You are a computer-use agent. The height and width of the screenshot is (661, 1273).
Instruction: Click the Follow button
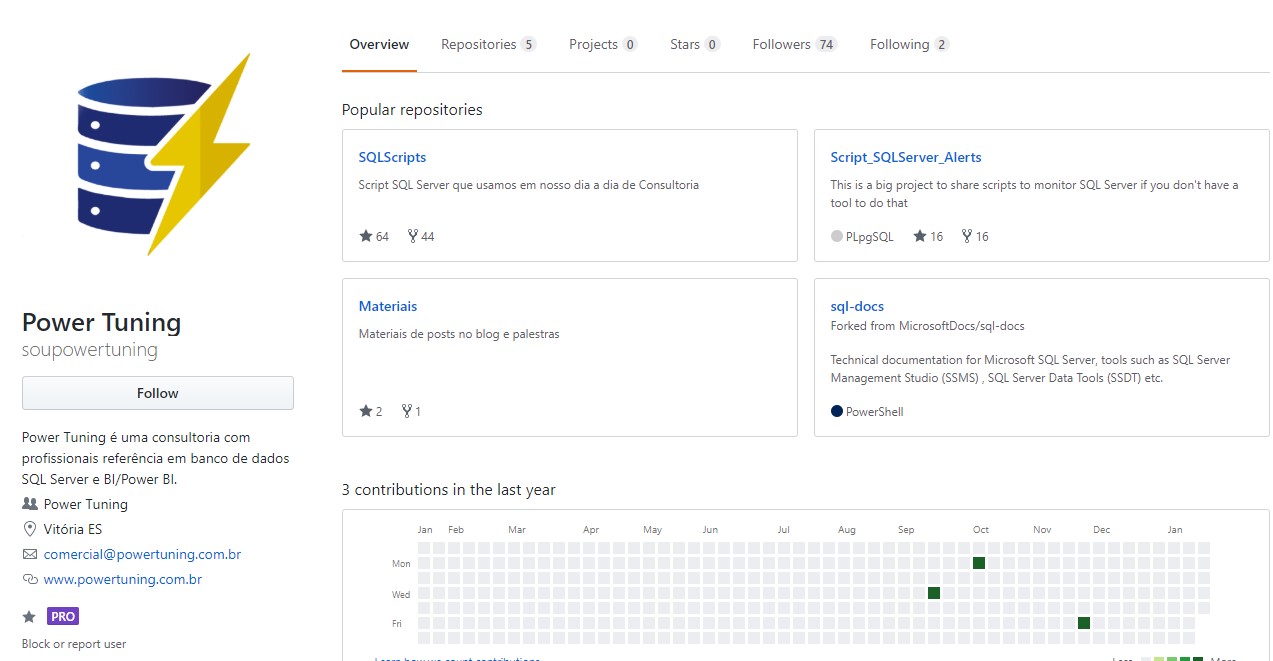click(157, 392)
